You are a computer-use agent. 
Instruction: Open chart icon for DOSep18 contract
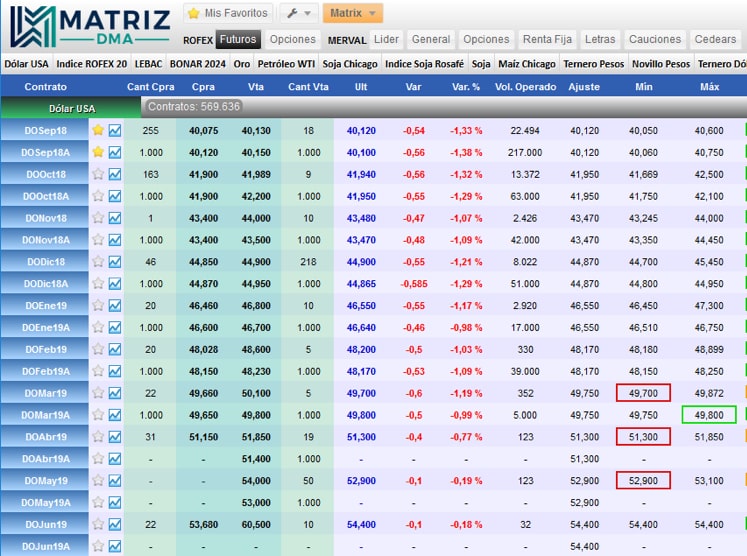coord(115,130)
